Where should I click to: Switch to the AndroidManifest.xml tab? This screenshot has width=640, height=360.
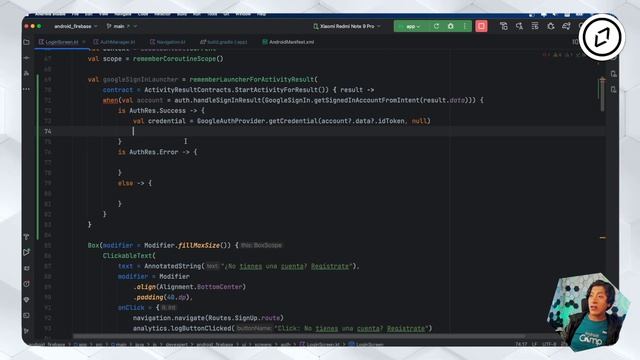coord(288,42)
